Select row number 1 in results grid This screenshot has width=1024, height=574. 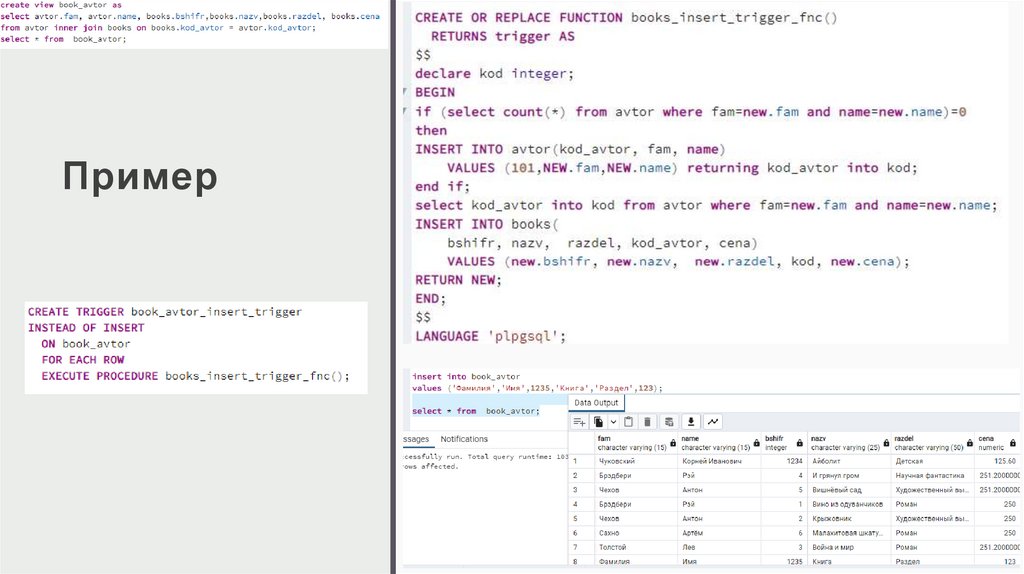pos(575,461)
